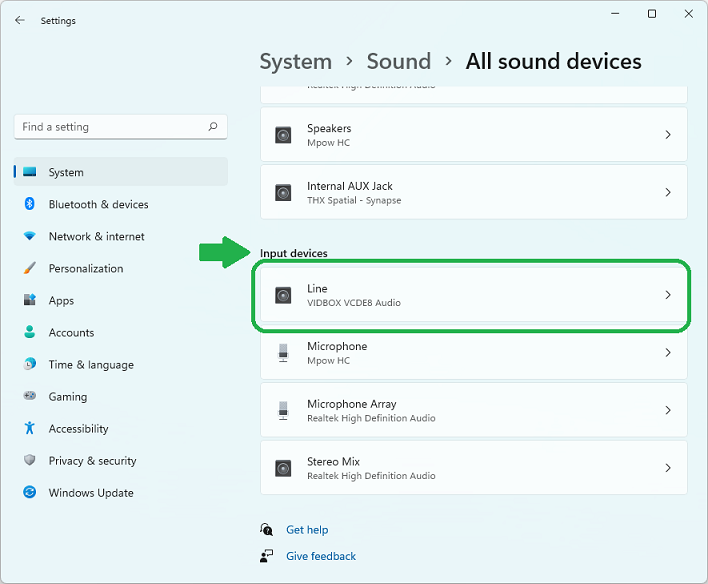Go to Personalization settings
The height and width of the screenshot is (584, 708).
pyautogui.click(x=121, y=268)
